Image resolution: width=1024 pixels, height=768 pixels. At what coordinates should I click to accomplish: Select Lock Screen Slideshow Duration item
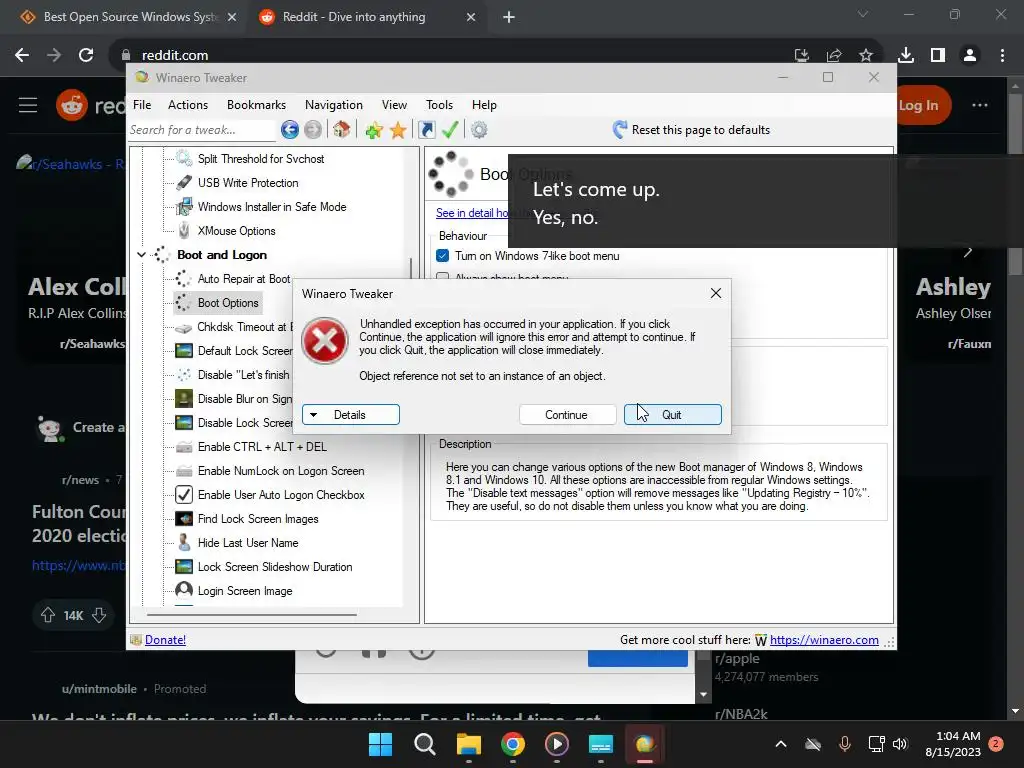pos(275,567)
